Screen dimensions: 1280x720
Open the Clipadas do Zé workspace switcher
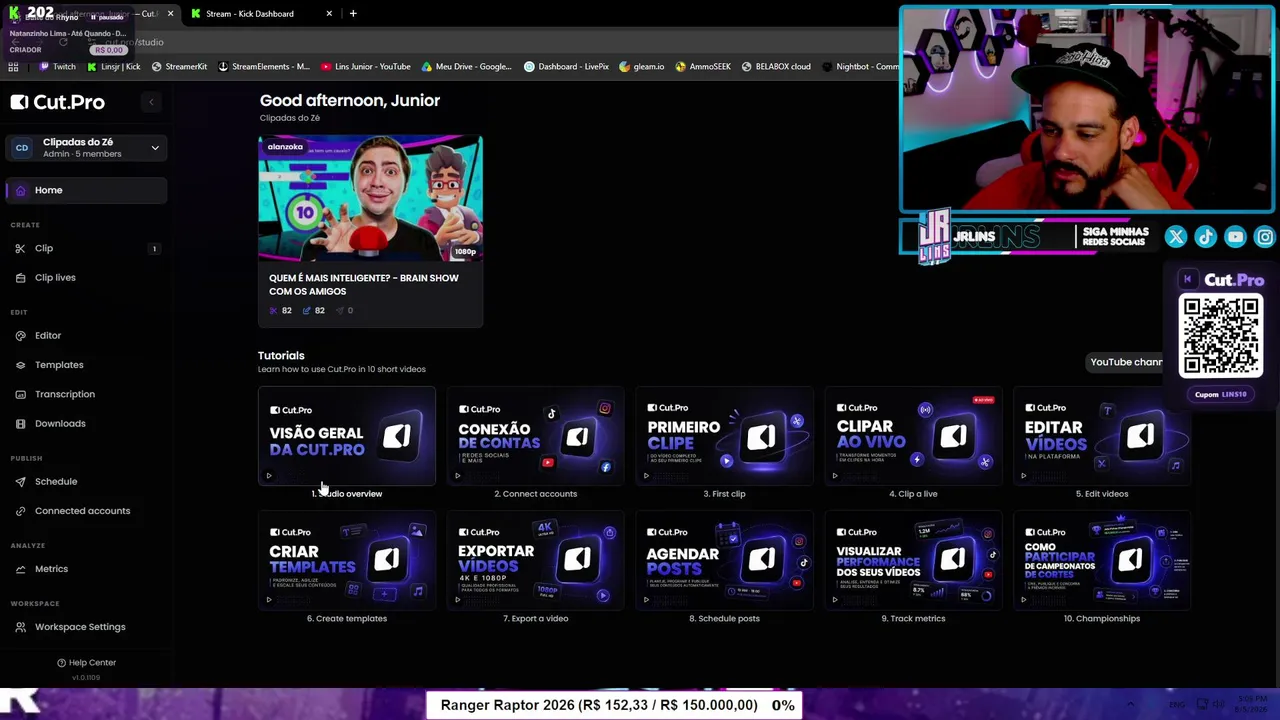(x=87, y=148)
